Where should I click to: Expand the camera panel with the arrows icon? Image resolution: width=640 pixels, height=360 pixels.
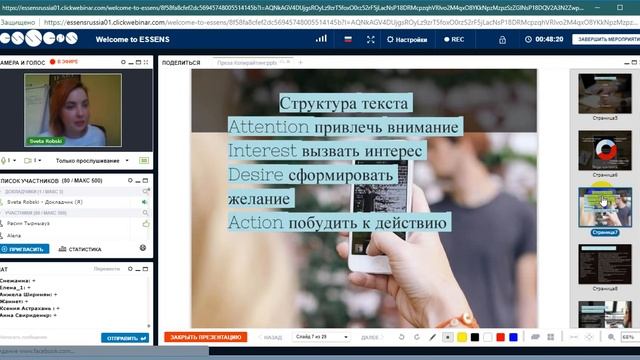(x=146, y=62)
